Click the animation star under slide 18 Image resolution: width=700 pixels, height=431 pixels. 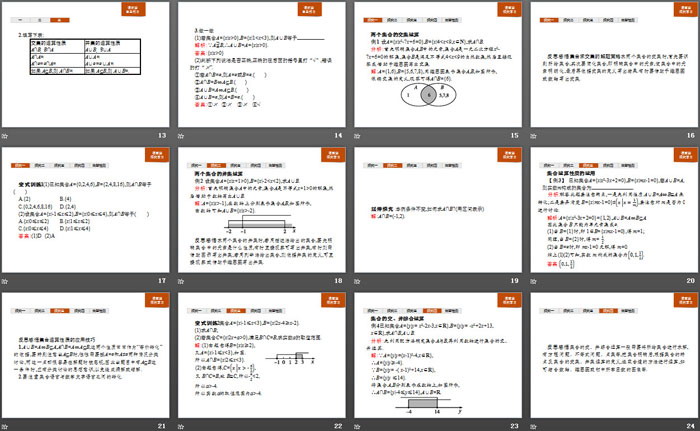coord(185,281)
